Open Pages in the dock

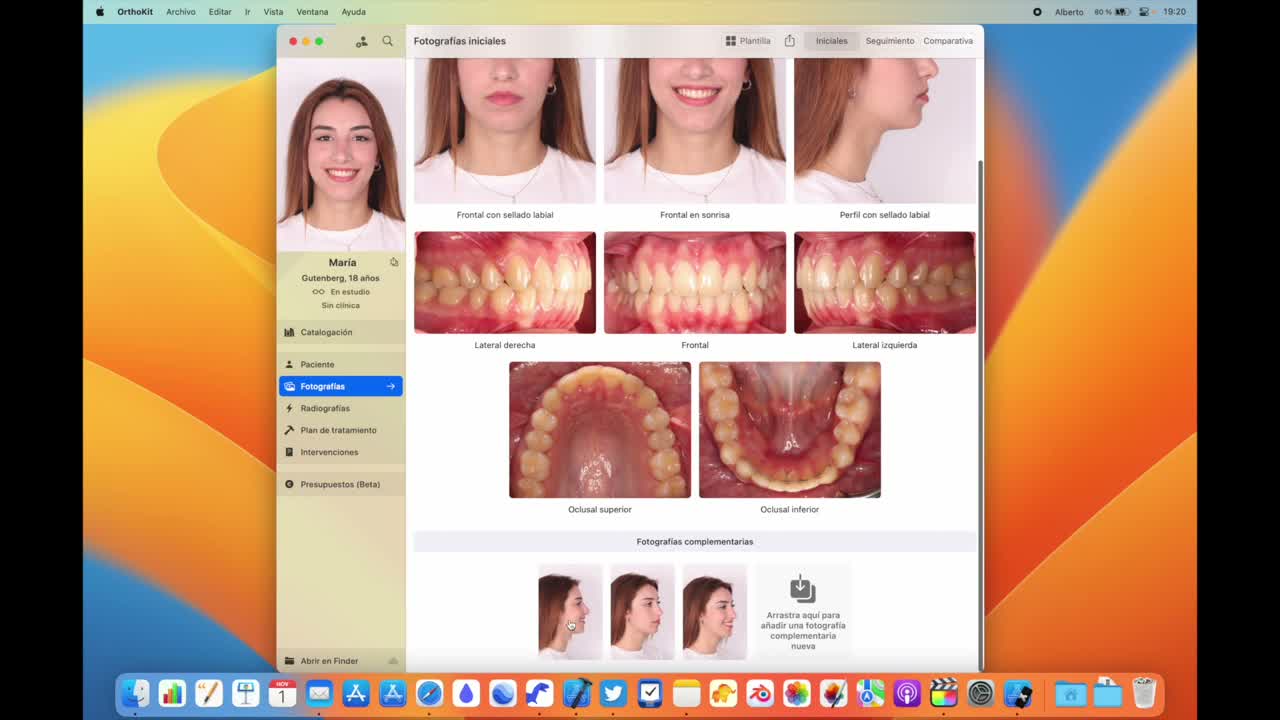click(209, 693)
